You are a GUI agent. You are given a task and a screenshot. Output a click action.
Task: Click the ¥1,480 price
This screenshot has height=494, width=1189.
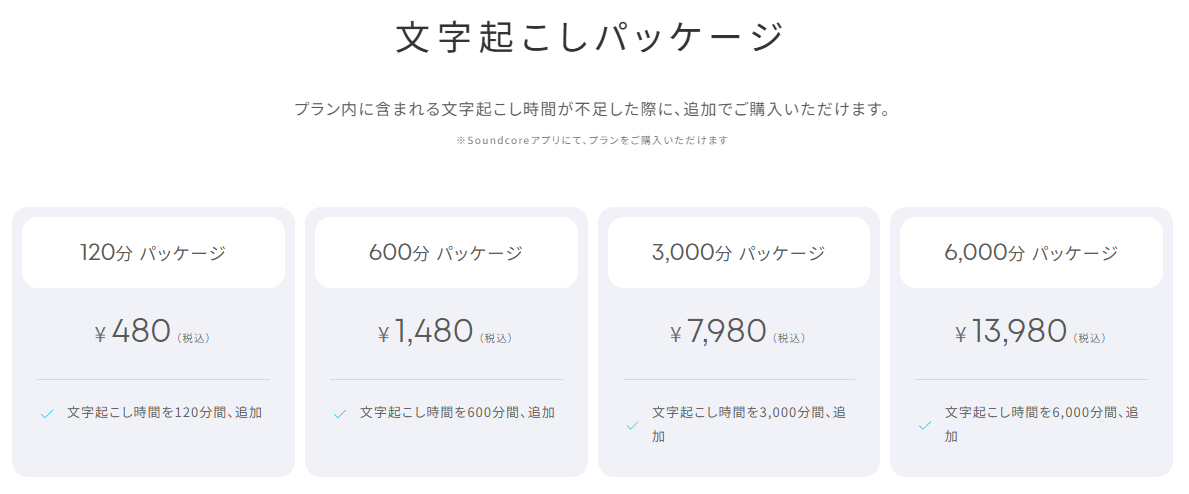425,332
